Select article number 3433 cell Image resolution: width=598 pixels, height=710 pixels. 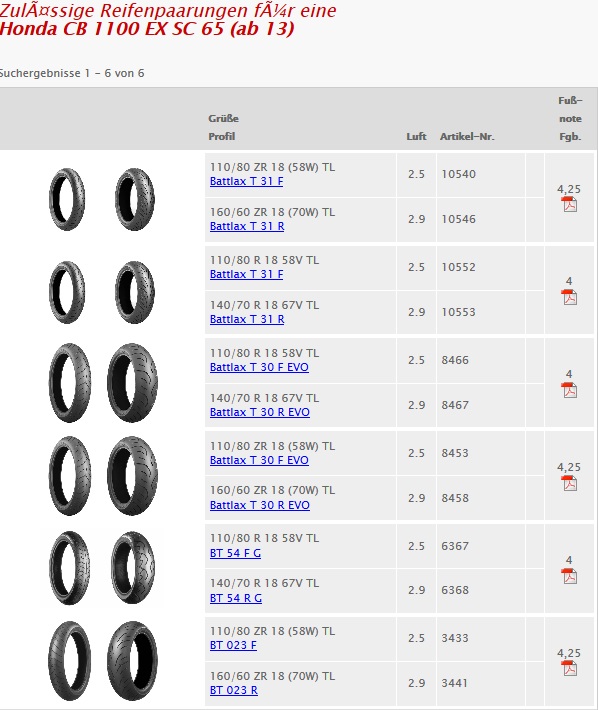(480, 638)
